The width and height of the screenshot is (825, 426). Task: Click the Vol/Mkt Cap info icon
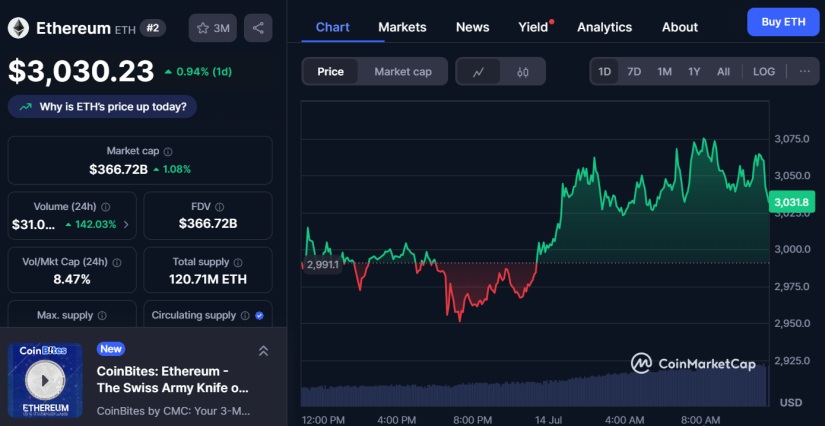coord(117,262)
